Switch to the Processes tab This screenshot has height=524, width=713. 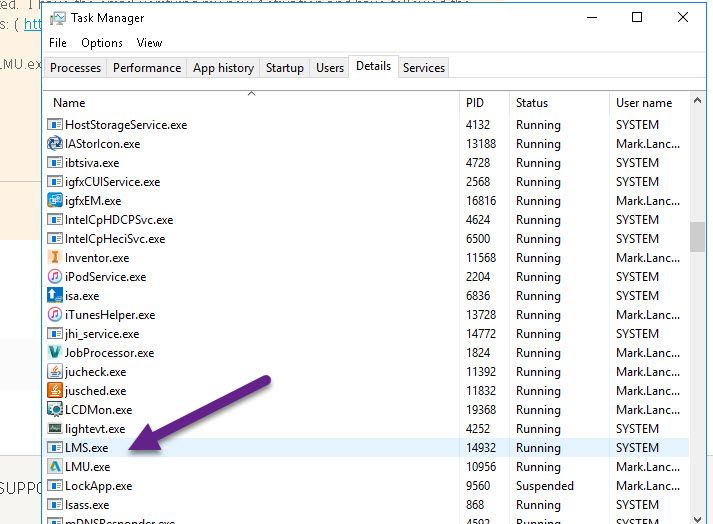75,68
